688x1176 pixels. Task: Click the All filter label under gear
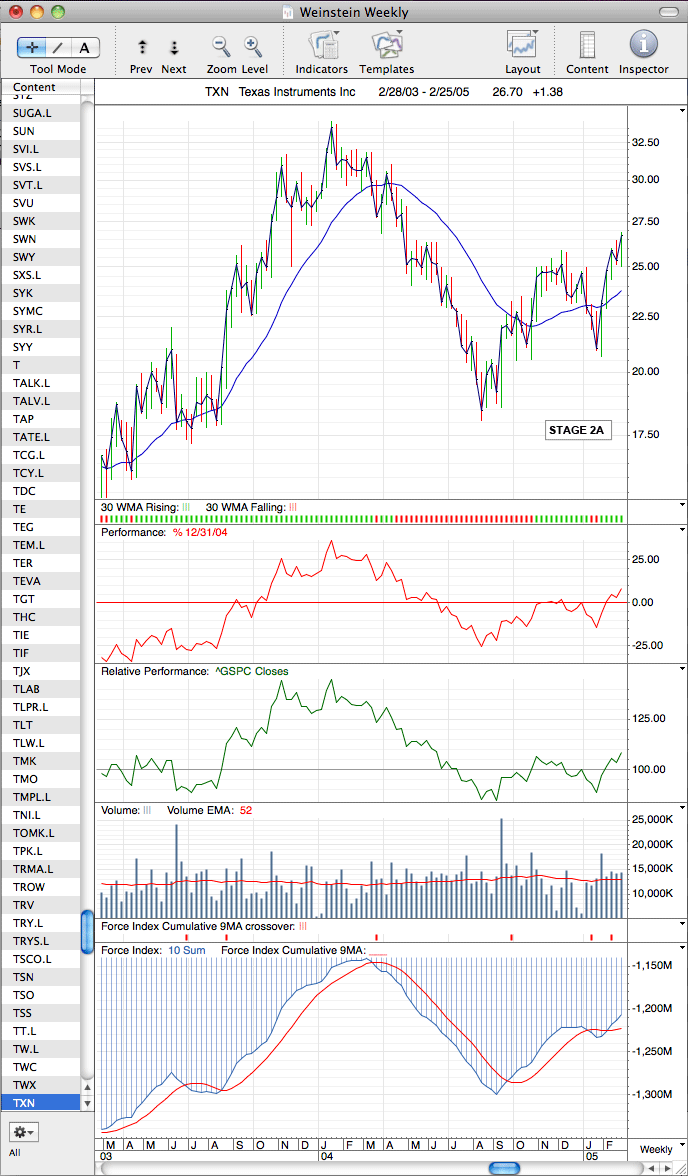[x=15, y=1152]
